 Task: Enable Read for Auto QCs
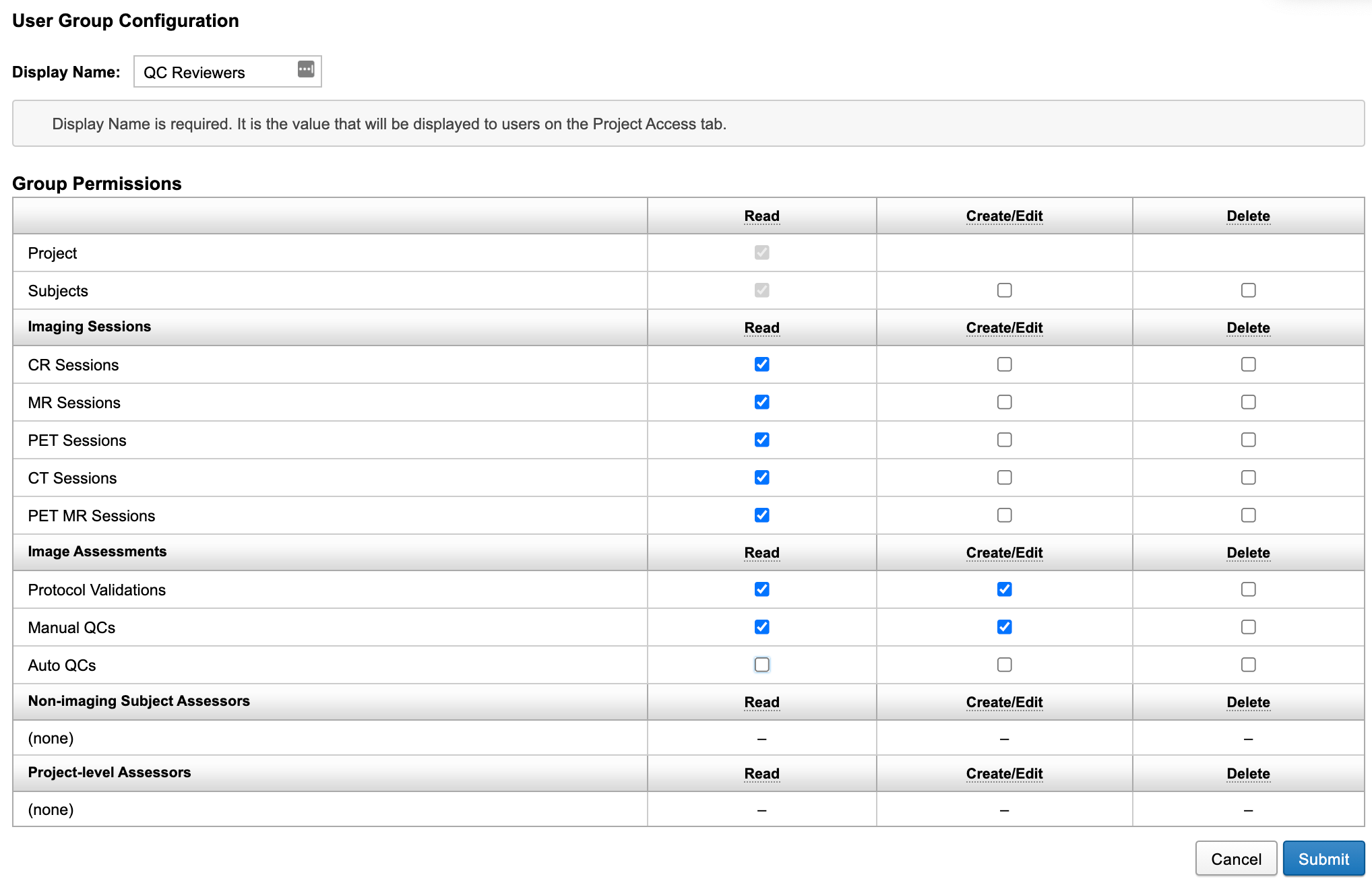(x=761, y=665)
